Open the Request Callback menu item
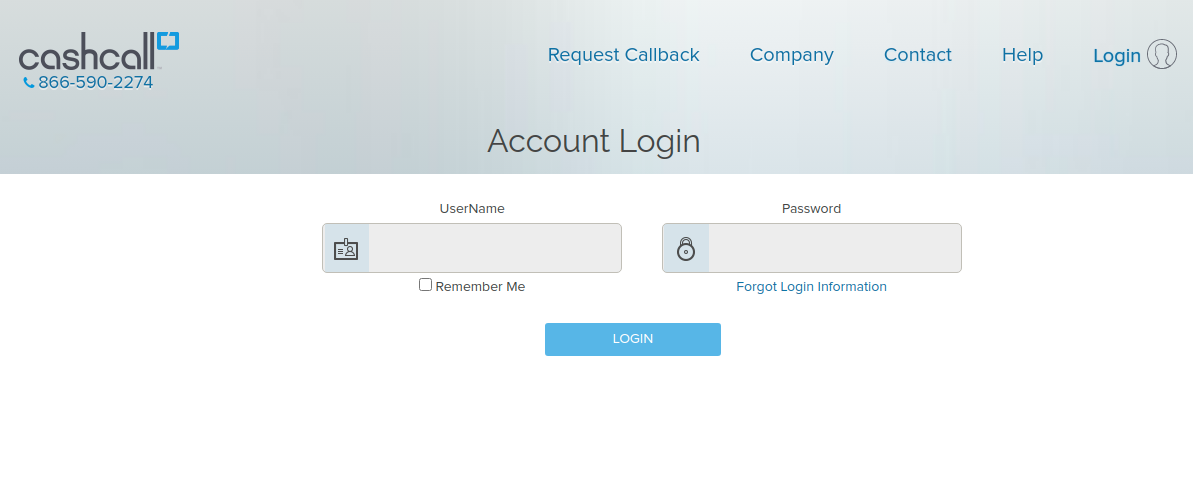This screenshot has height=478, width=1193. (623, 55)
